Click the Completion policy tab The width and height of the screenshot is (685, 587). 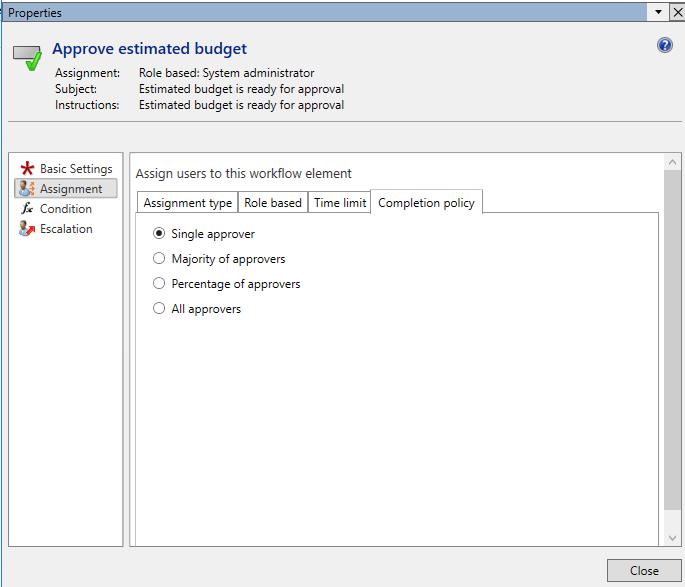coord(426,203)
